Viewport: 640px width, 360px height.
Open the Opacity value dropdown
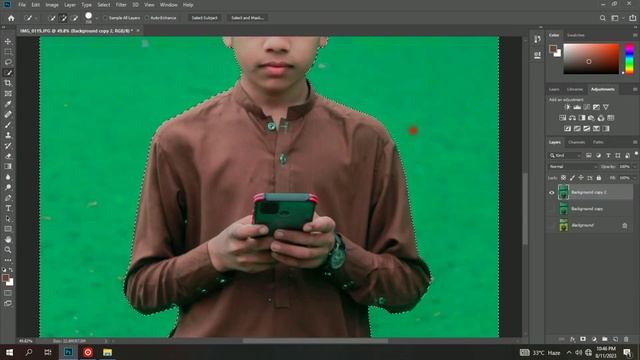coord(634,167)
